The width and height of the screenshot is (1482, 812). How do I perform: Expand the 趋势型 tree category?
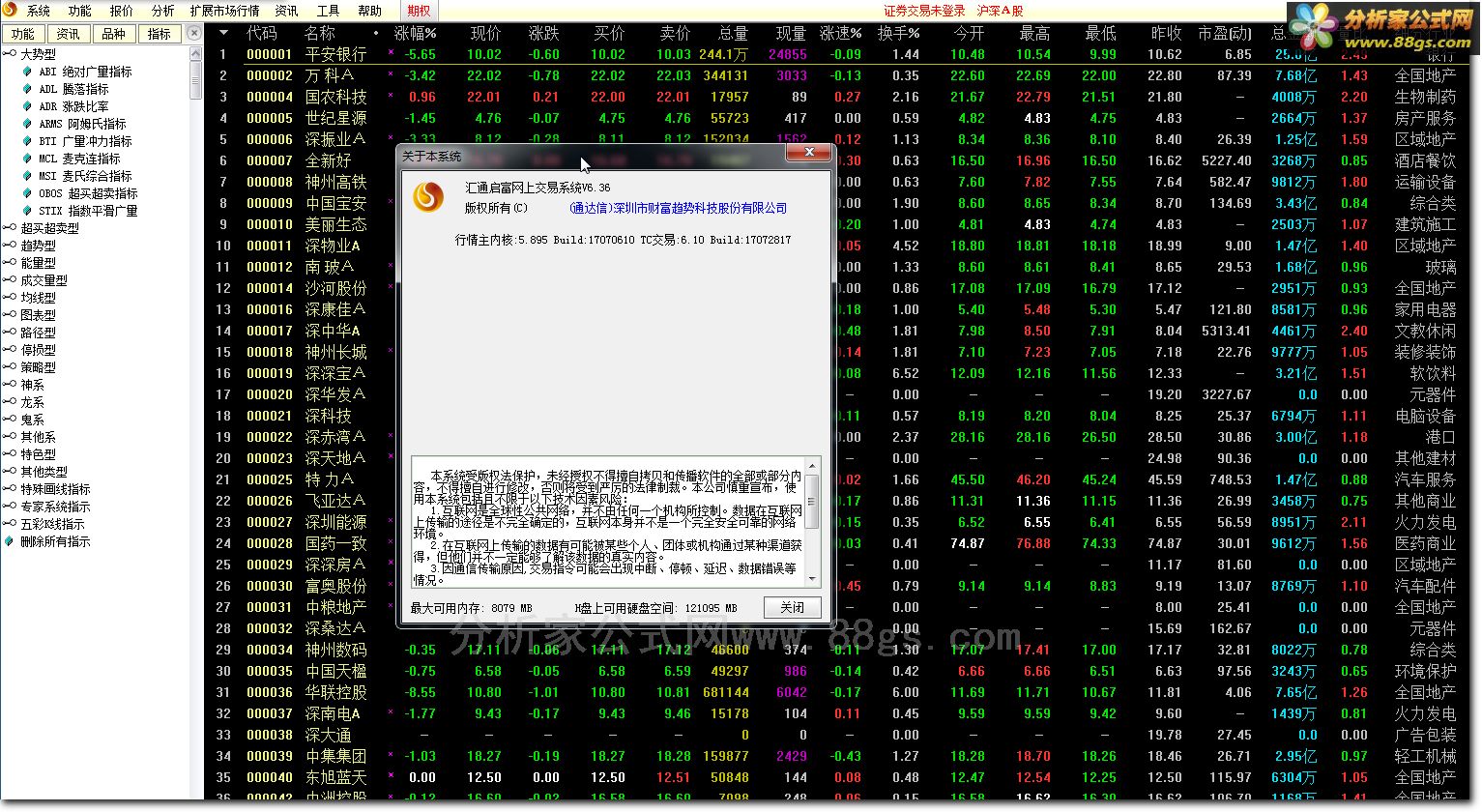click(x=10, y=246)
